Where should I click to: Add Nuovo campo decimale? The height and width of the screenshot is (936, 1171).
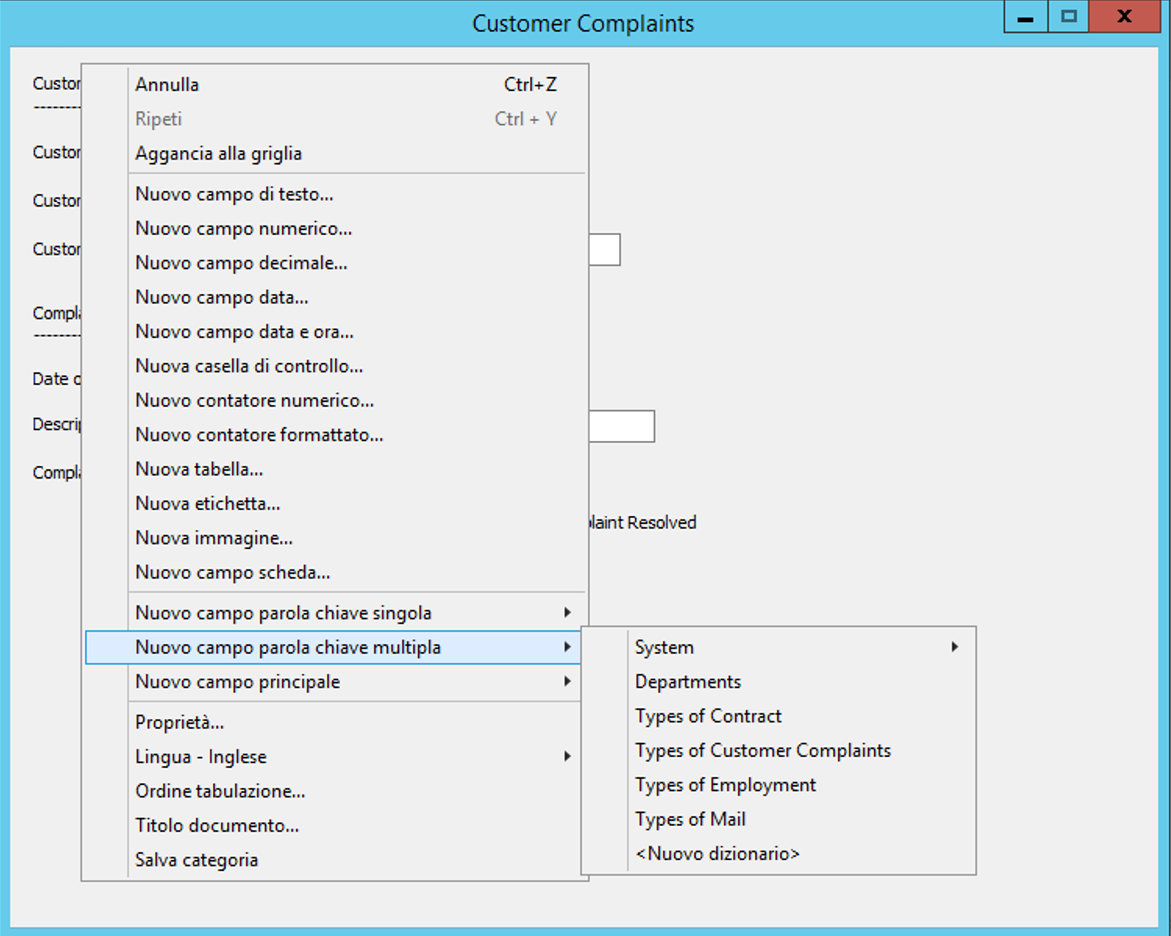[x=334, y=263]
